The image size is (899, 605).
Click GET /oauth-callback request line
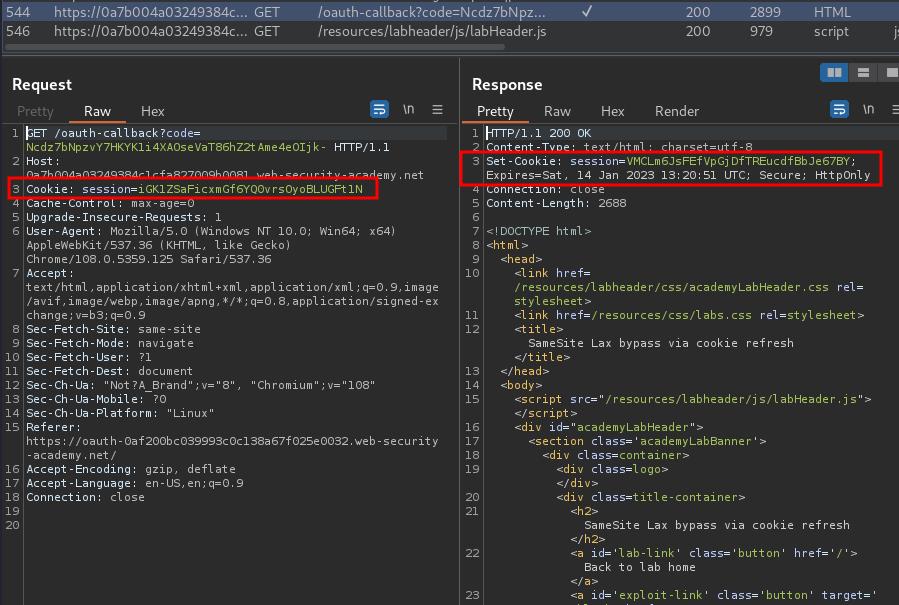[208, 140]
